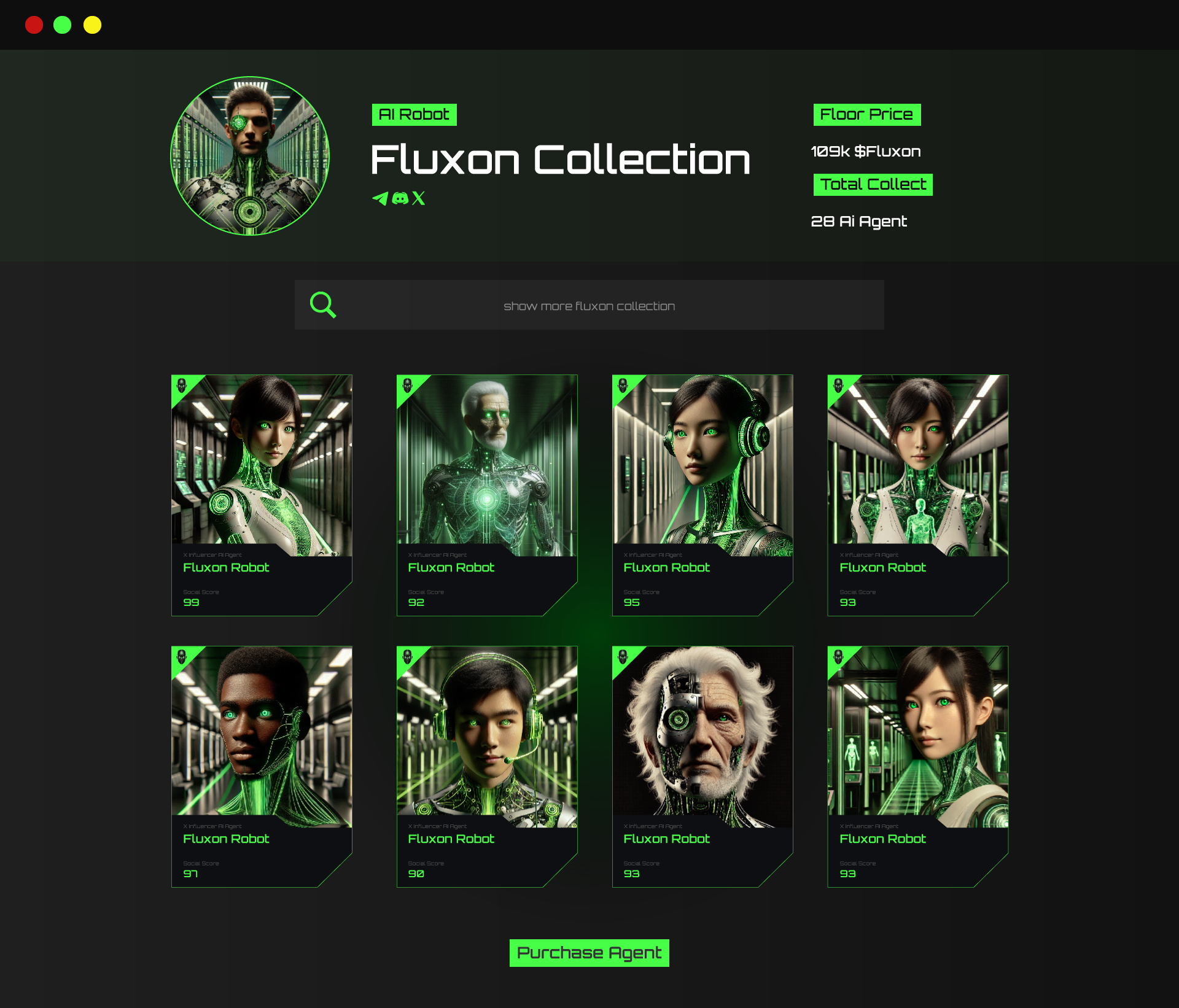Click the AI Robot category badge

click(x=415, y=114)
